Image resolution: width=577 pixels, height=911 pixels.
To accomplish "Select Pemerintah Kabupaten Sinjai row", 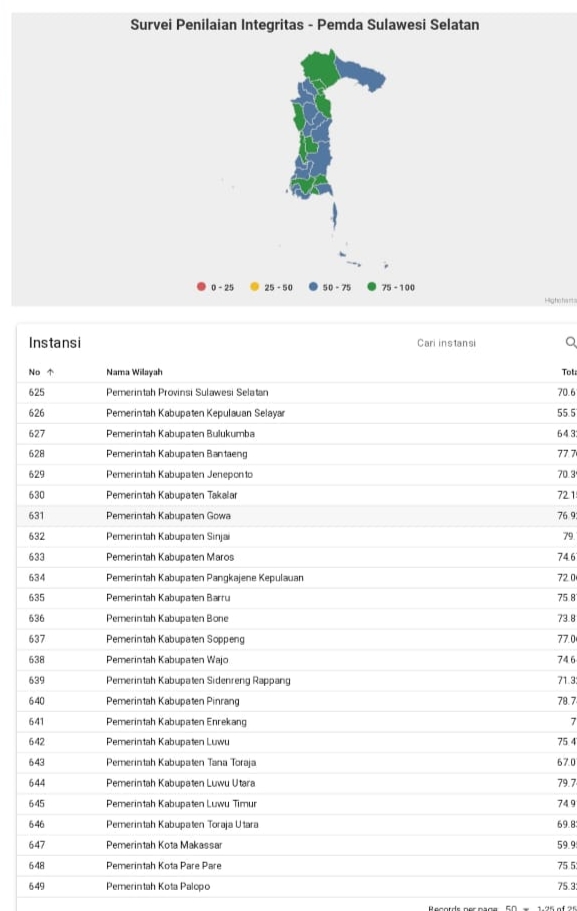I will click(x=297, y=536).
